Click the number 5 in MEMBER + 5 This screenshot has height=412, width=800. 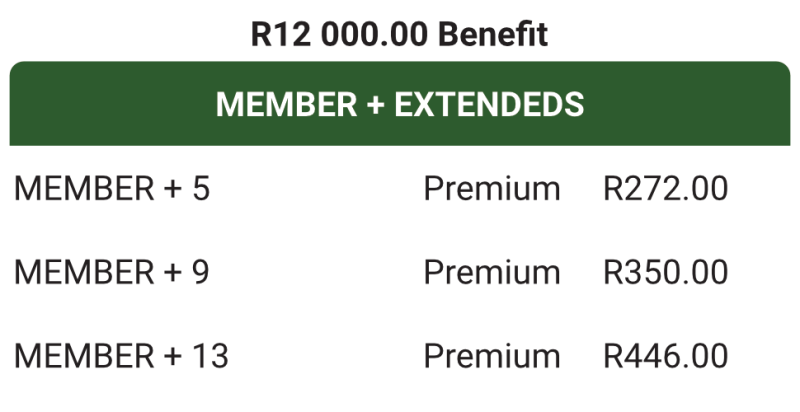(200, 188)
